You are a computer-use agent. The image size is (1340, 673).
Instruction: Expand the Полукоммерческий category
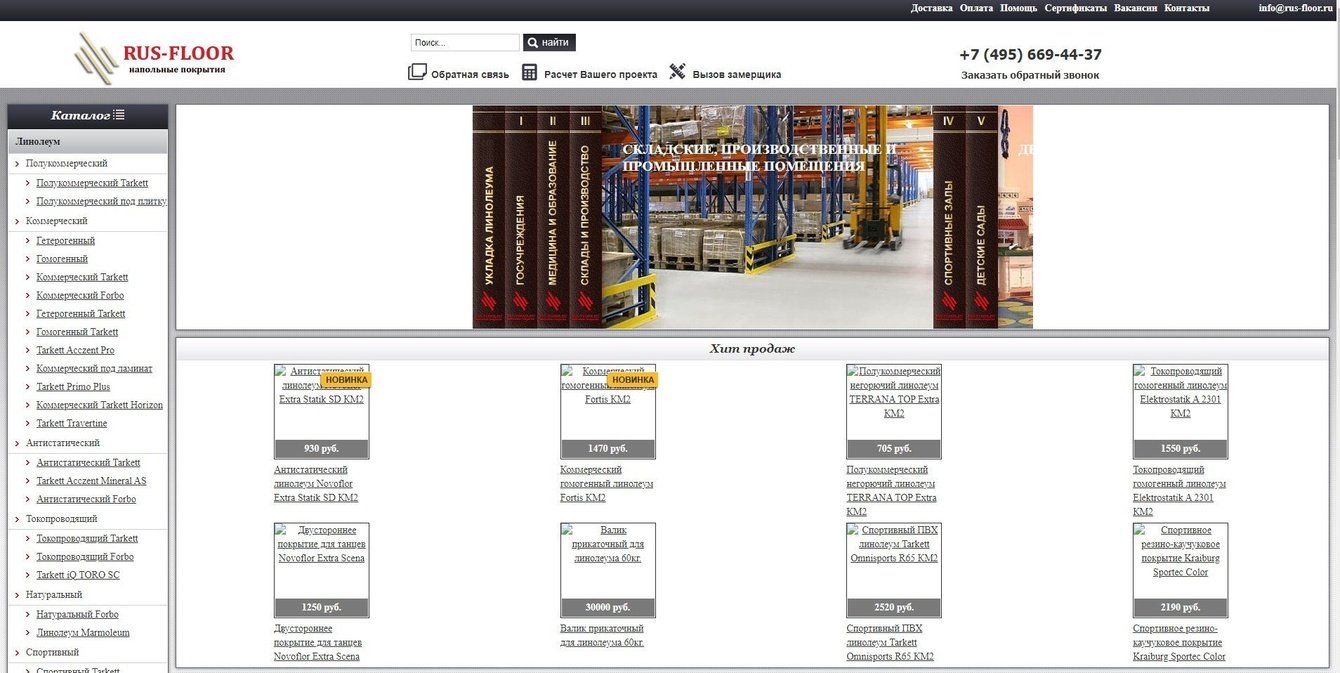click(x=66, y=163)
